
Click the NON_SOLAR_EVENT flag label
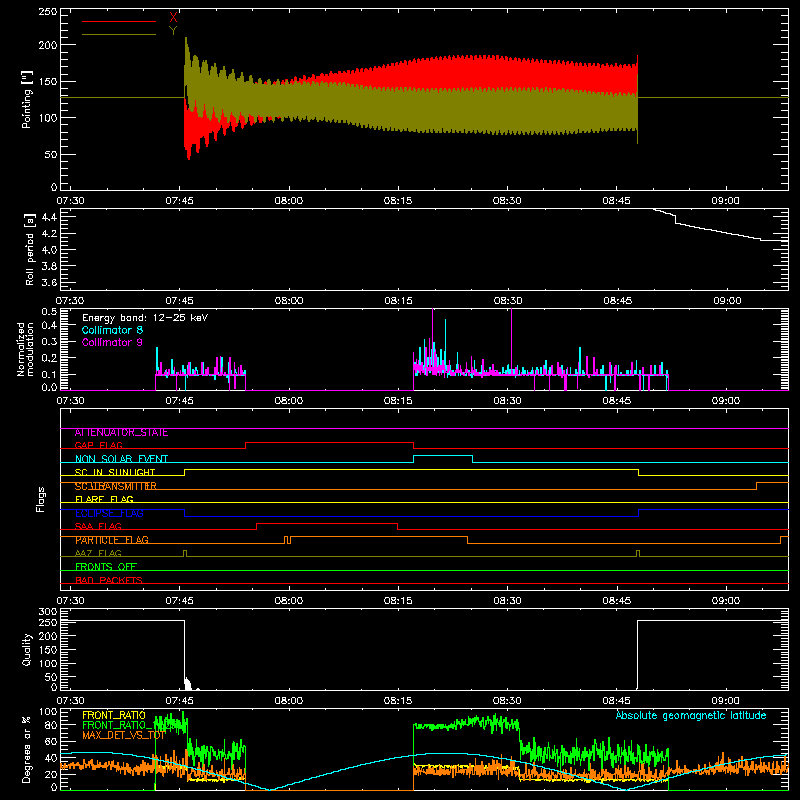tap(121, 459)
